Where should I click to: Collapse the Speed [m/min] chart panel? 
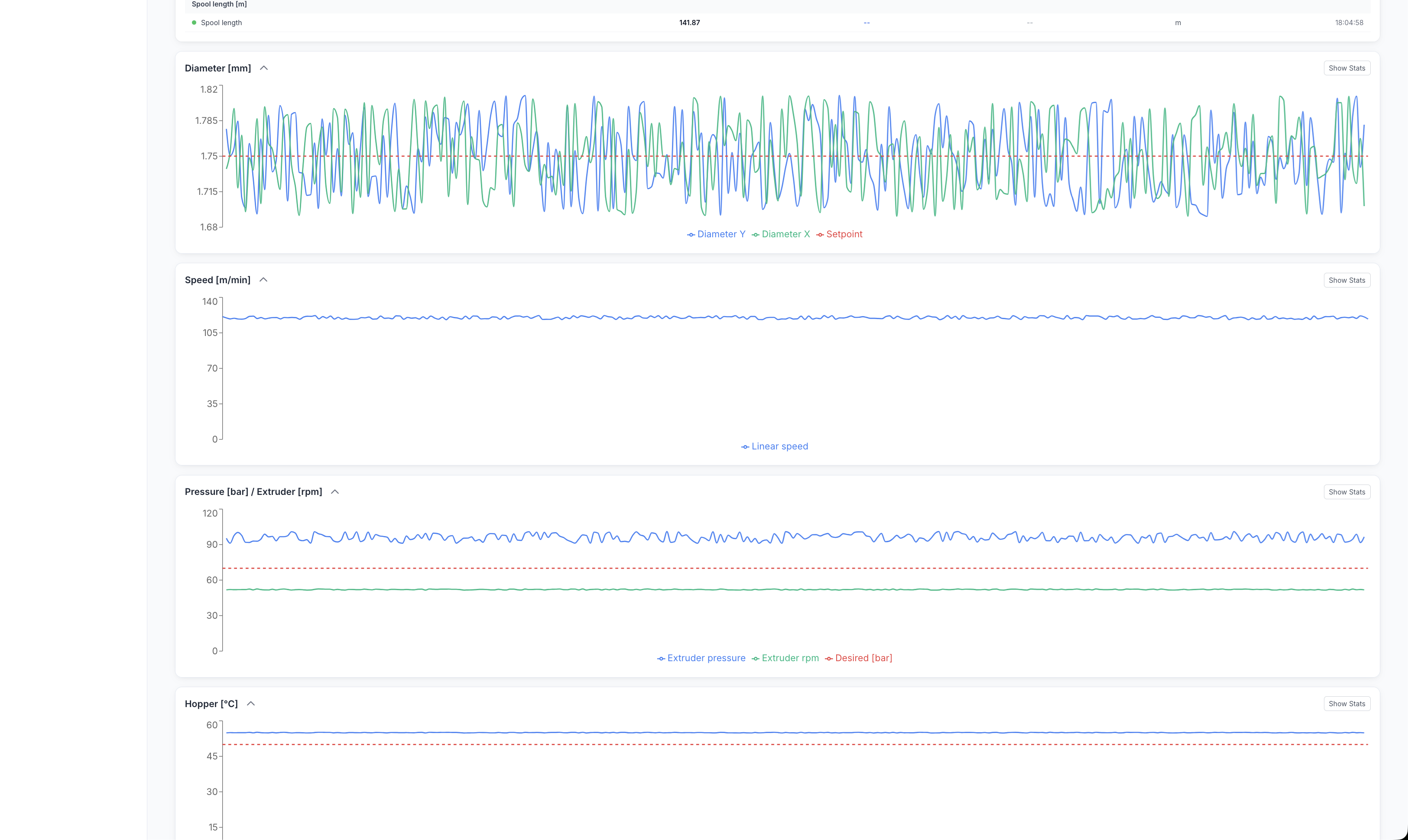[263, 279]
